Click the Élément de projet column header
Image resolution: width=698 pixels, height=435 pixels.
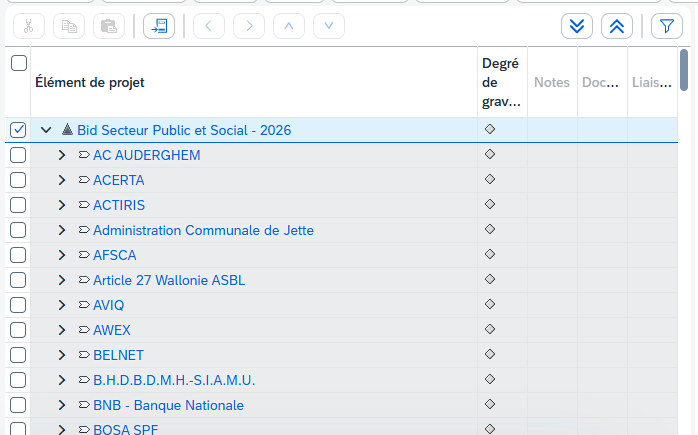90,82
